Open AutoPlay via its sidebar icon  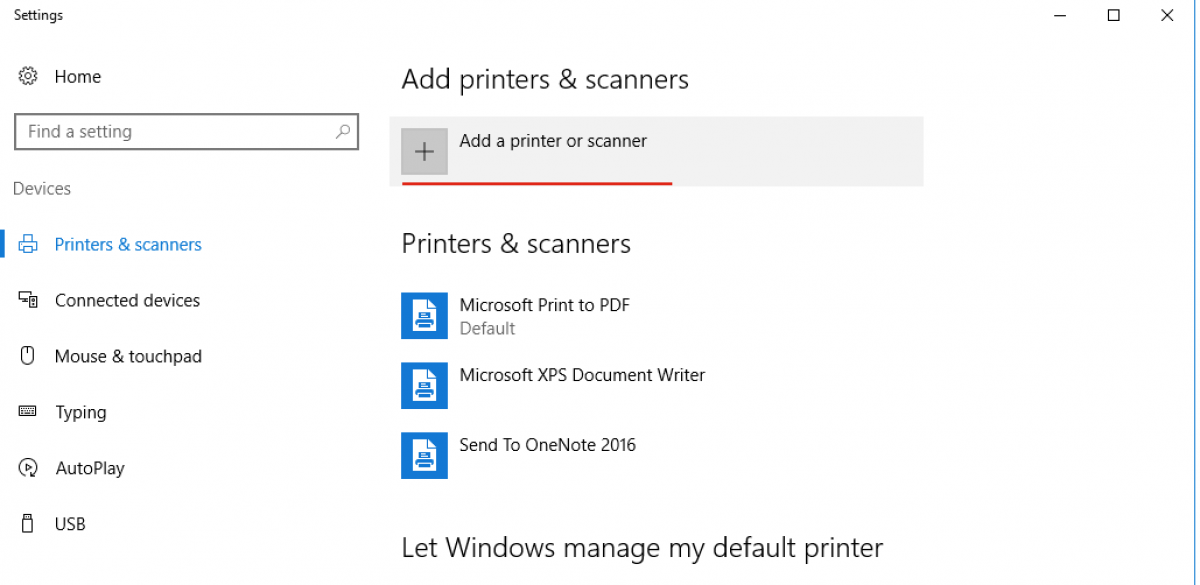[28, 468]
